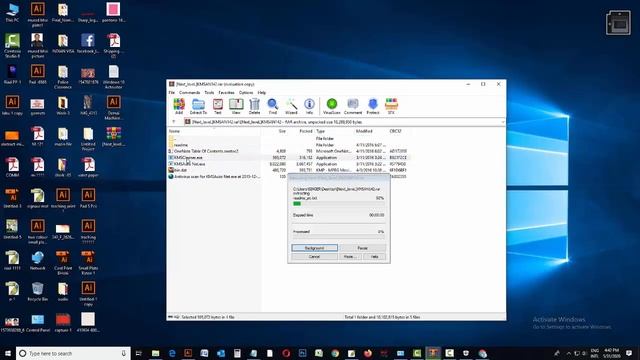Screen dimensions: 640x360
Task: Click the Small Plate Rotex Illustrator desktop file
Action: click(x=88, y=262)
